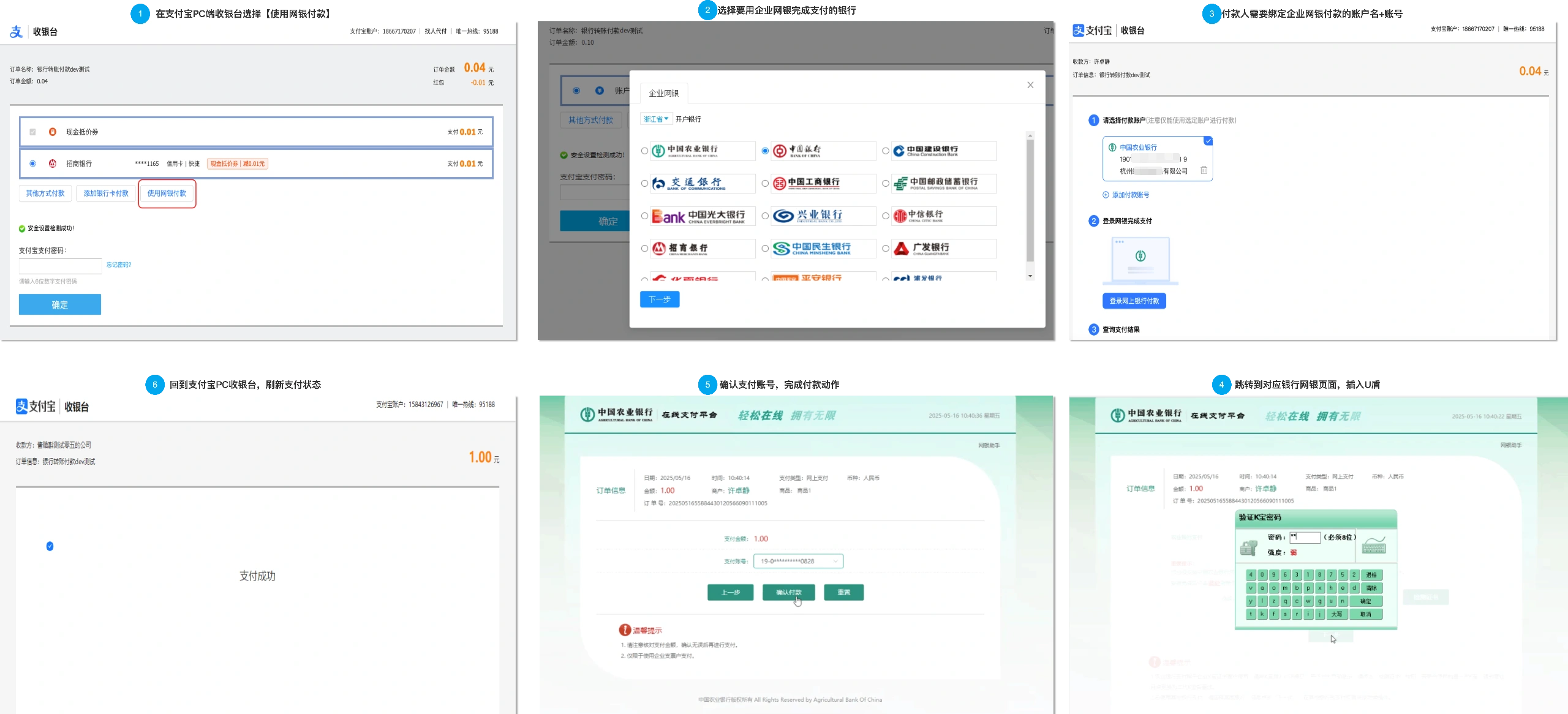The width and height of the screenshot is (1568, 714).
Task: Click the bank list scrollbar down arrow
Action: (x=1030, y=276)
